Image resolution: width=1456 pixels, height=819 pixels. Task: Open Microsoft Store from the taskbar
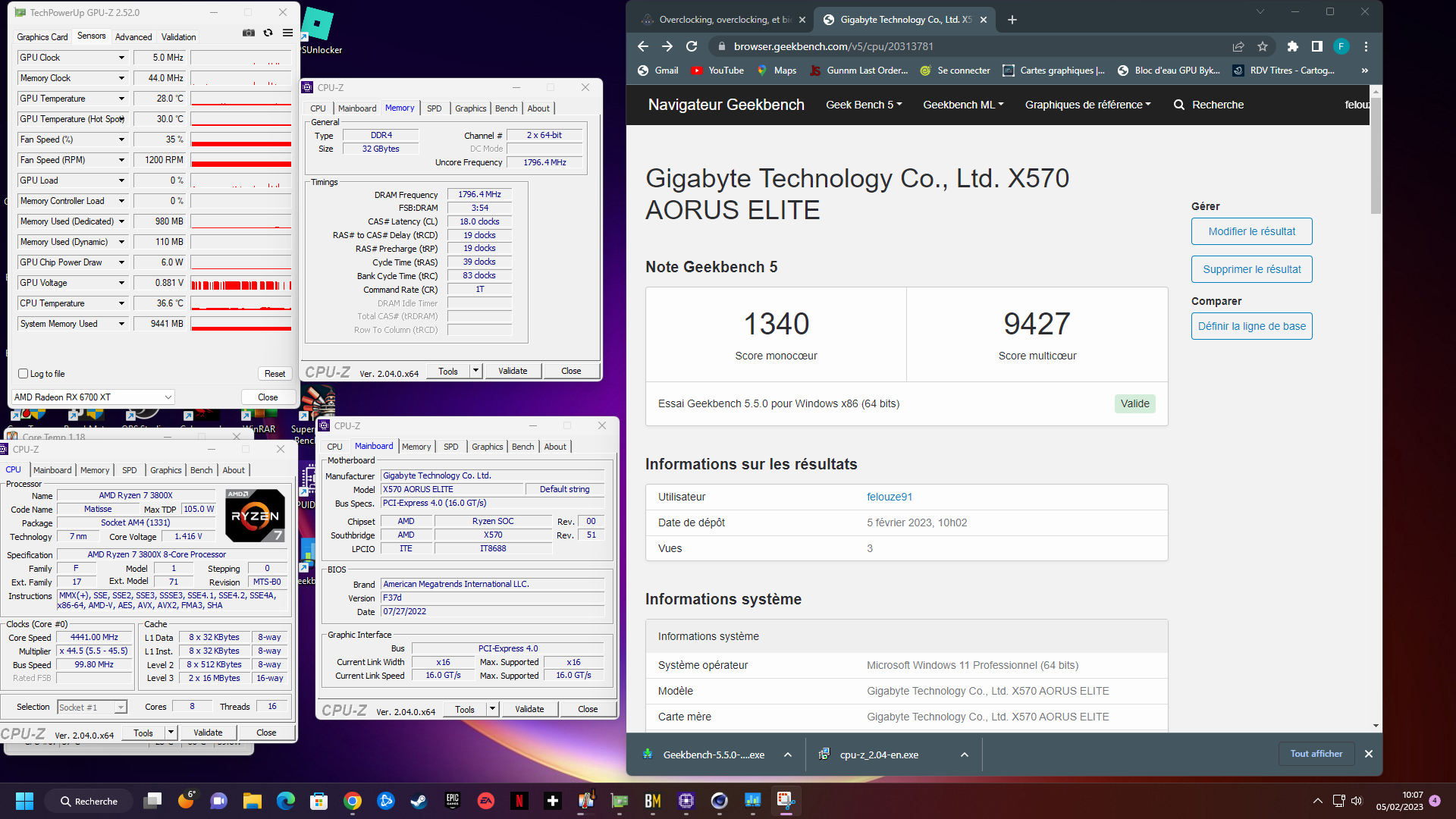click(318, 801)
